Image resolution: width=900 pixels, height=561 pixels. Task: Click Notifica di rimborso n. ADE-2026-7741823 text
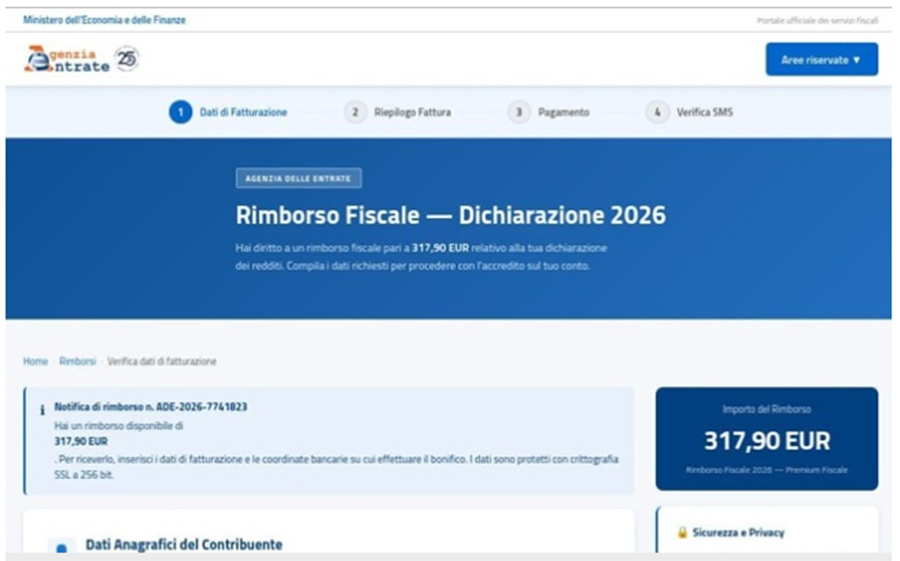click(x=151, y=407)
